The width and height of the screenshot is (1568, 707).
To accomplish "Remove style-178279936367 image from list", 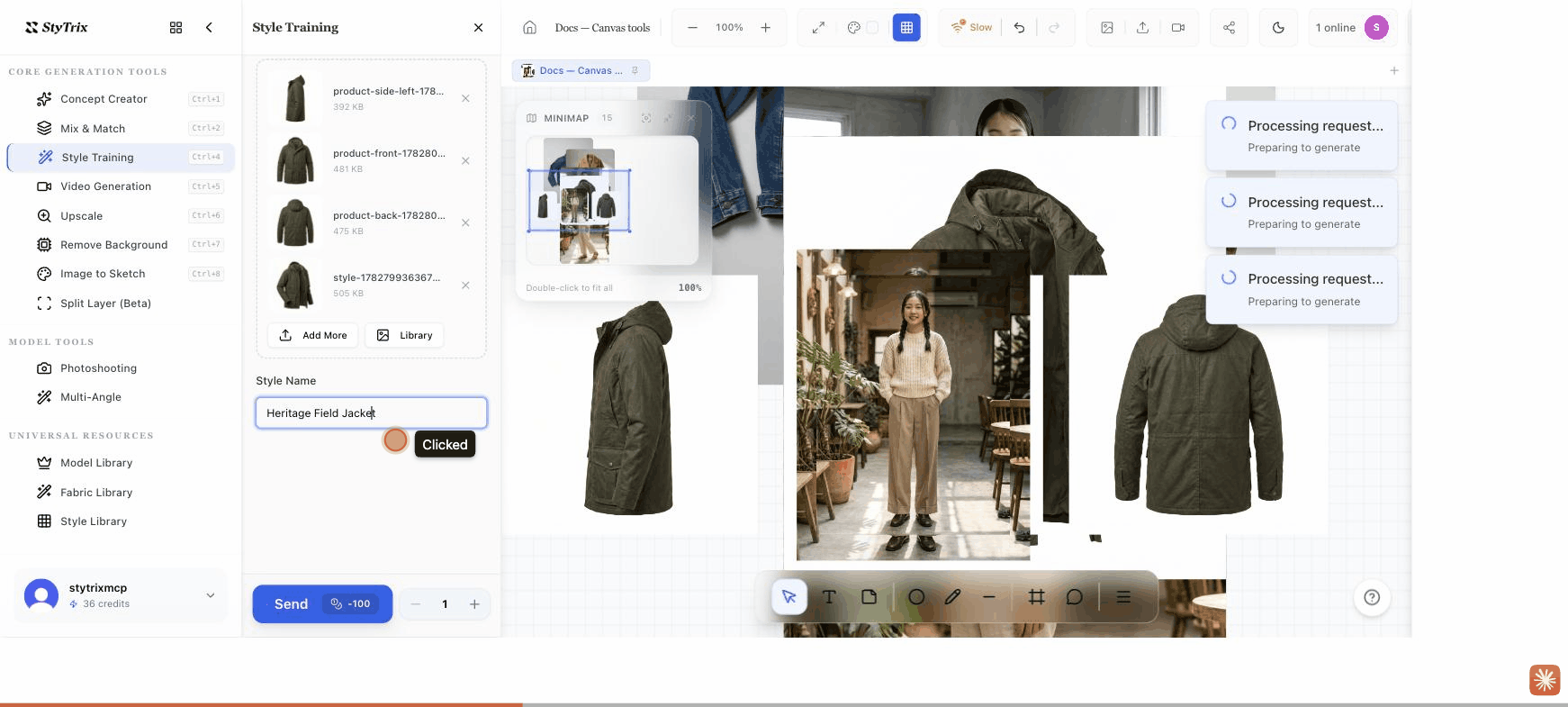I will pos(465,285).
